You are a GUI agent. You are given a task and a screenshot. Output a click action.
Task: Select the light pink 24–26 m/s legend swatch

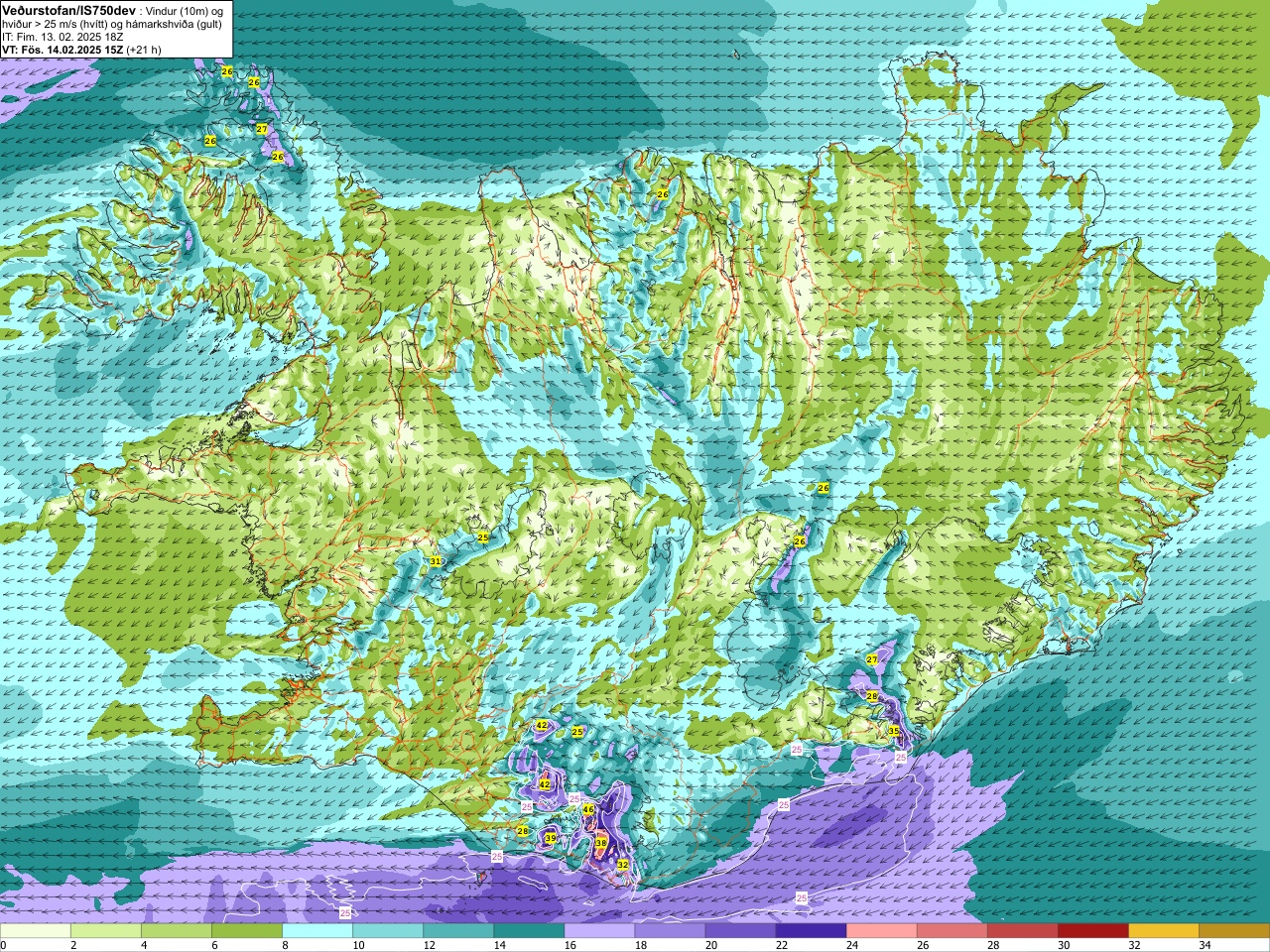881,931
